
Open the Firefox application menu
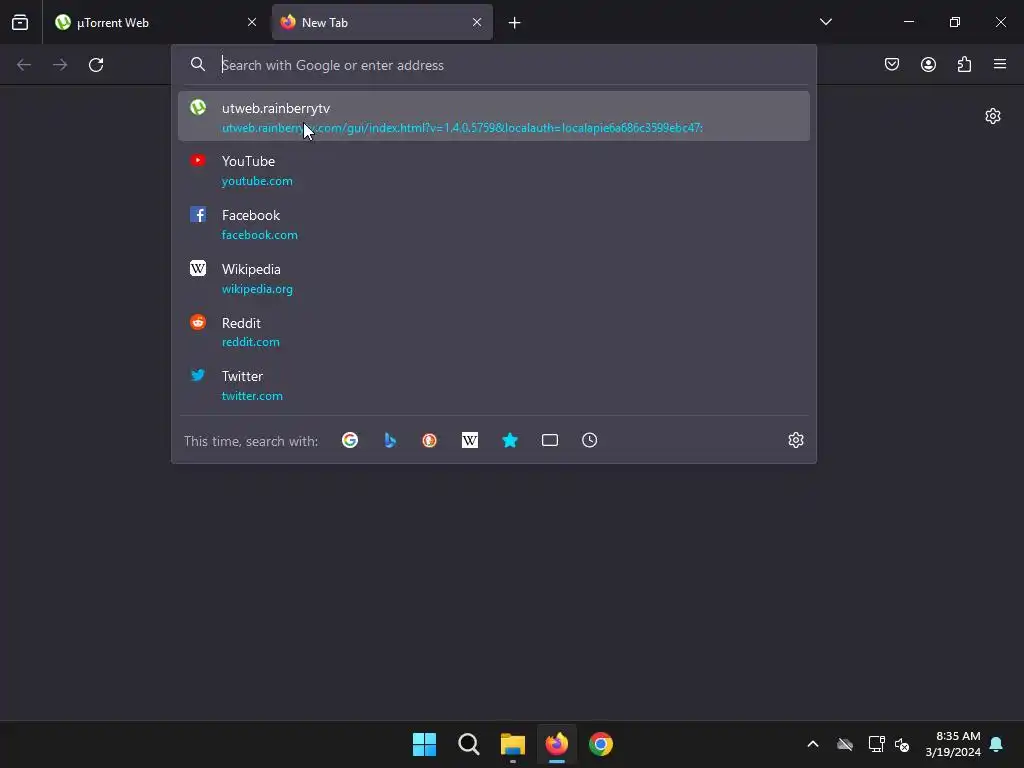click(1000, 64)
